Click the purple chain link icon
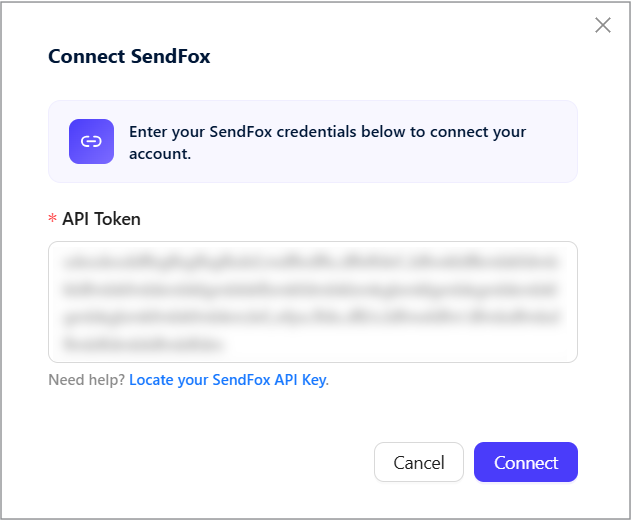The width and height of the screenshot is (631, 520). click(x=91, y=141)
